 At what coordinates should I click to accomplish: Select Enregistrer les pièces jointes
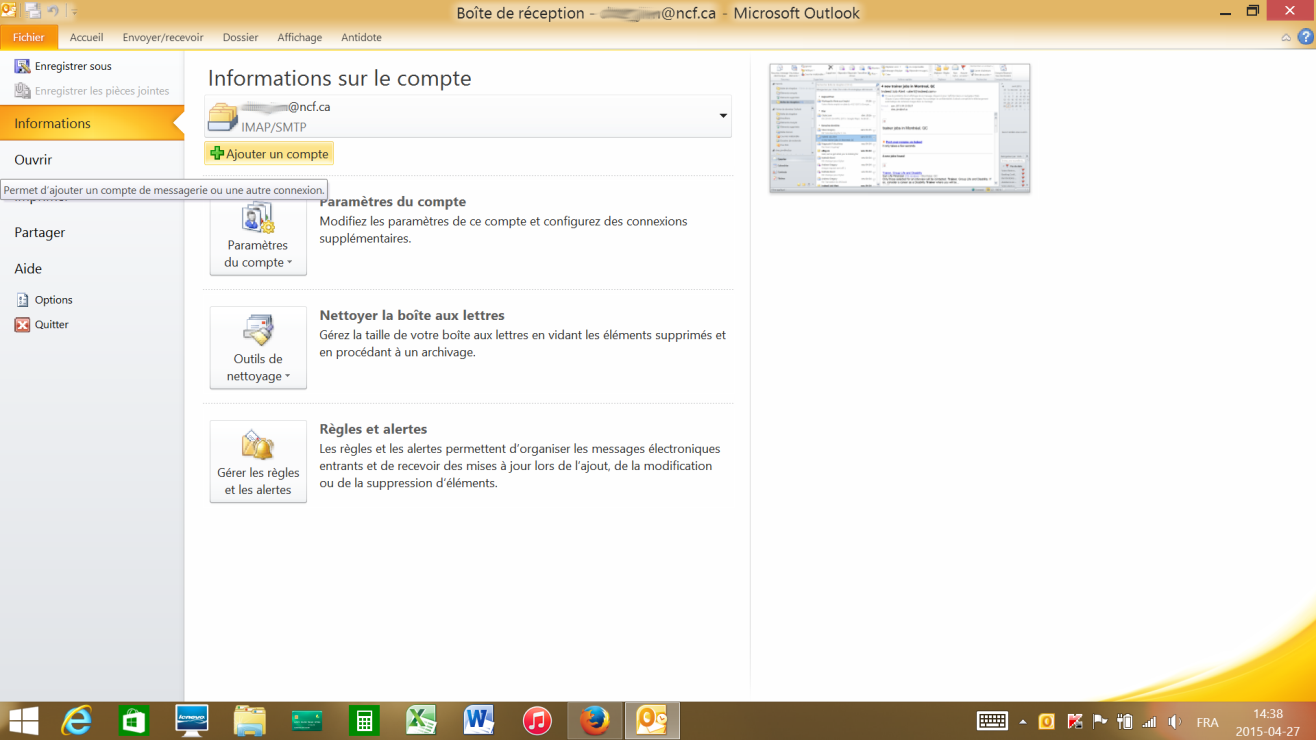pos(92,91)
